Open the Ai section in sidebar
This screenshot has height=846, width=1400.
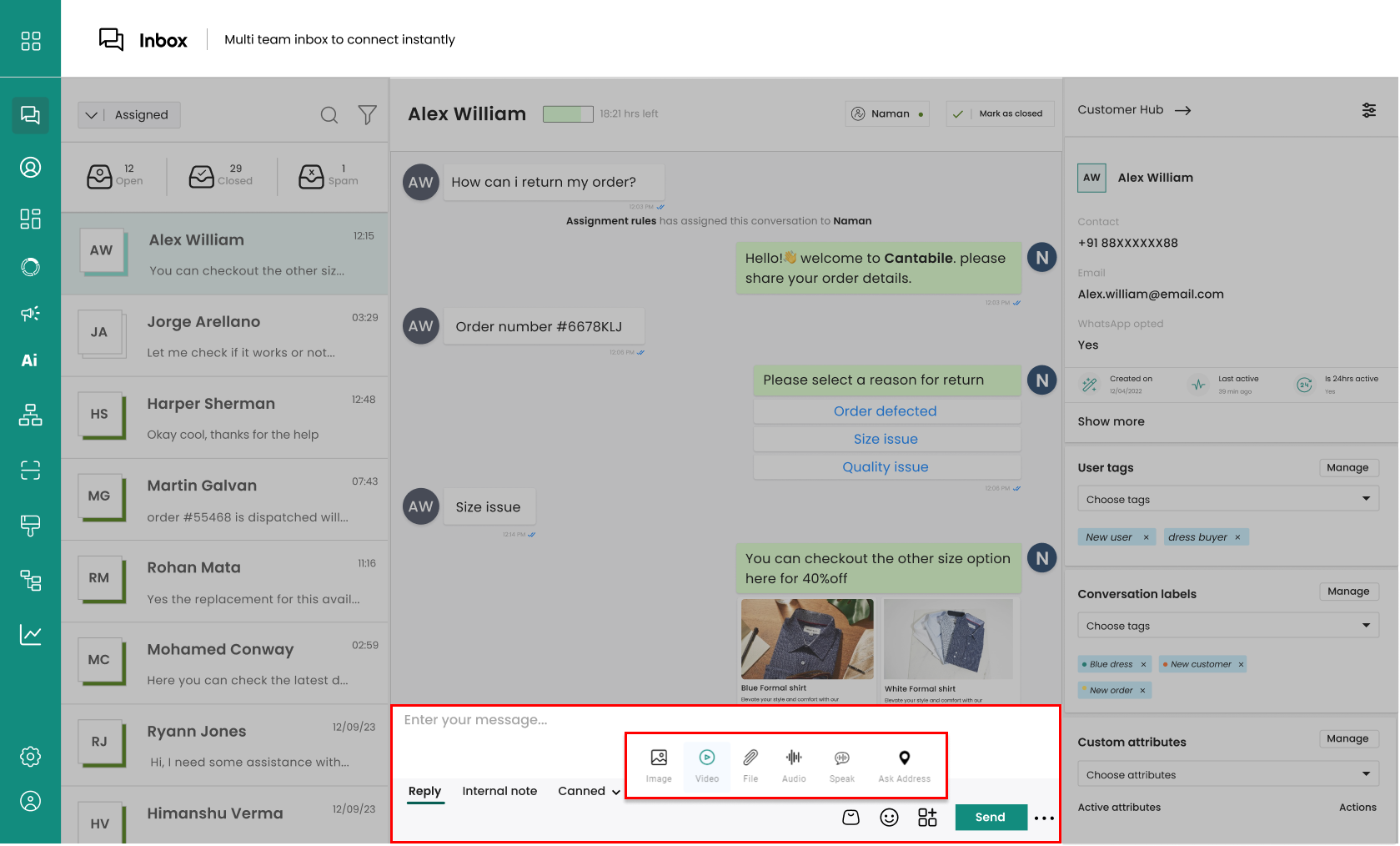[x=30, y=360]
